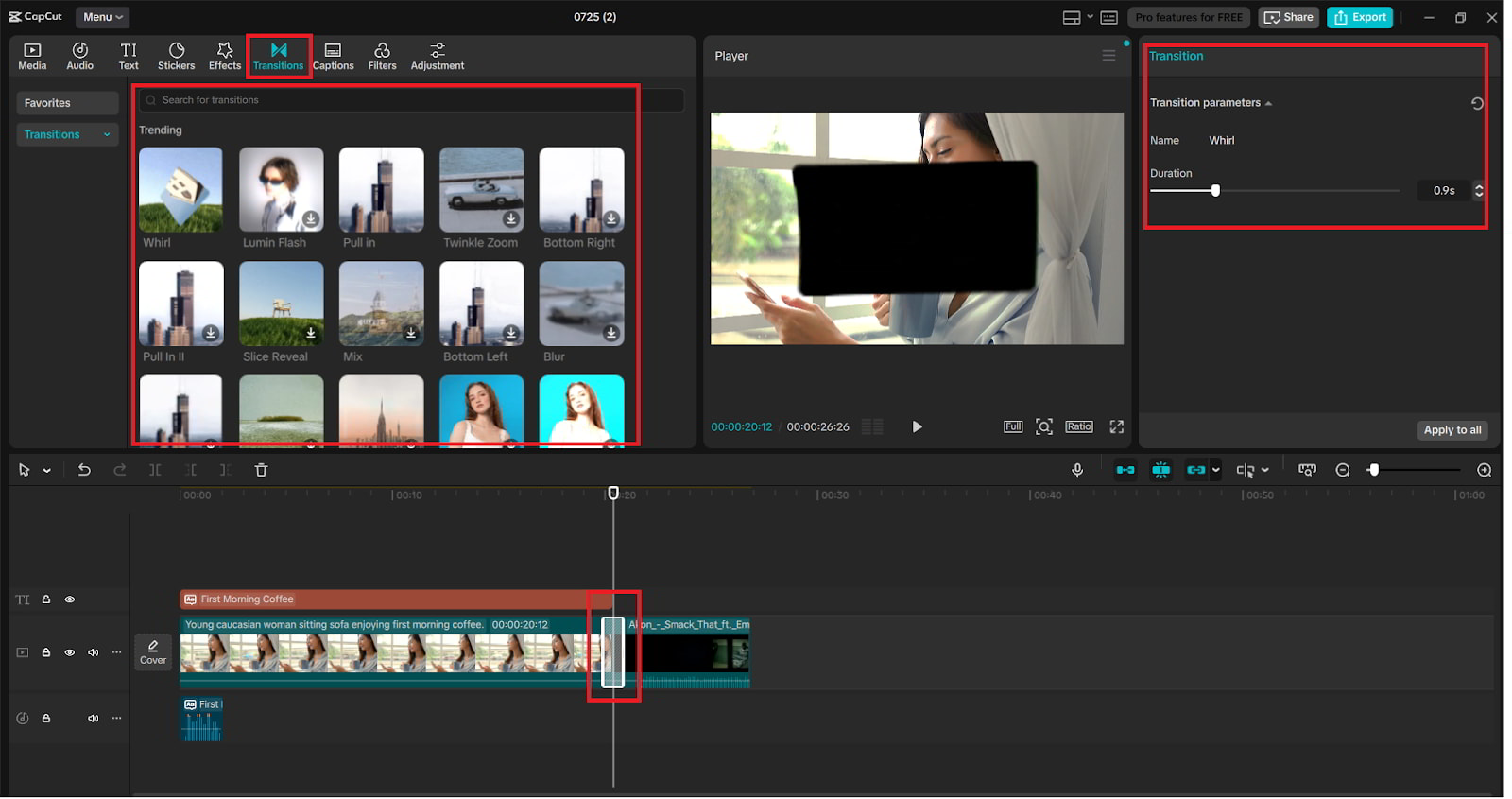Download the Bottom Right transition
Screen dimensions: 1512x799
[611, 219]
